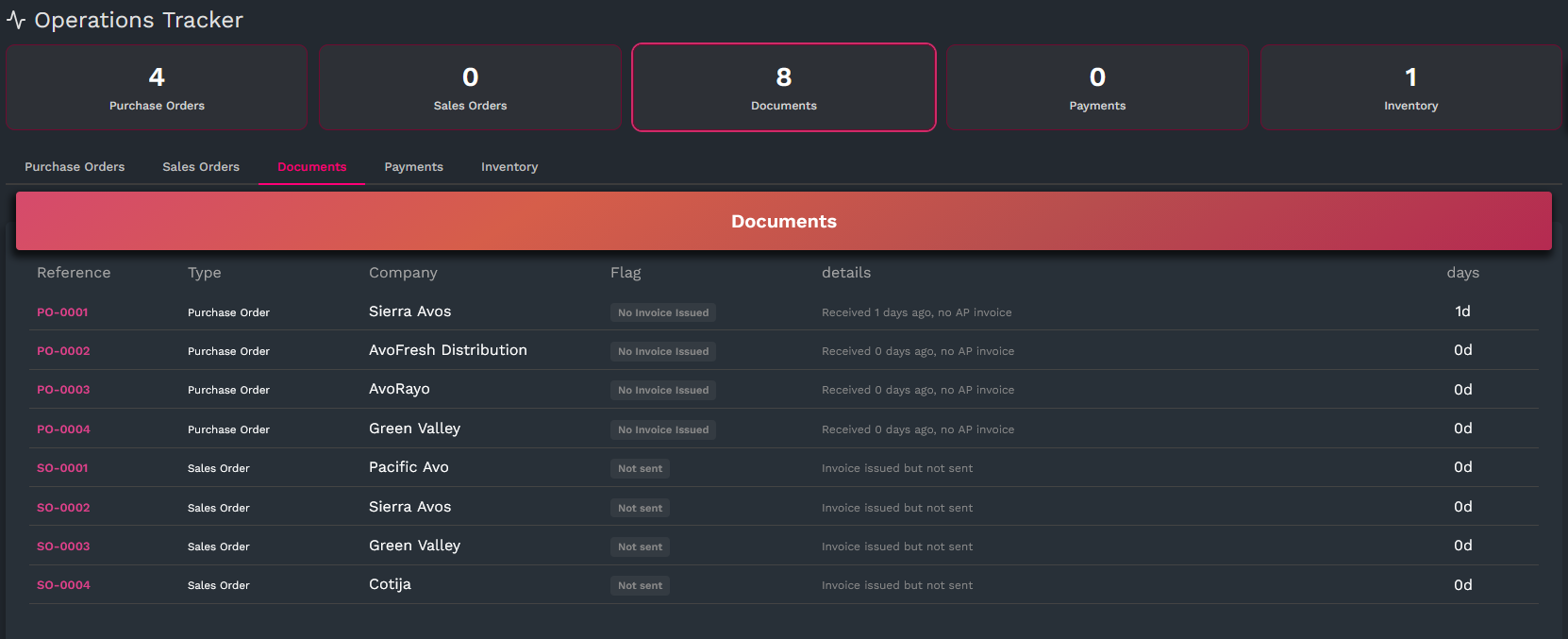Open reference SO-0003
This screenshot has width=1568, height=639.
[63, 547]
